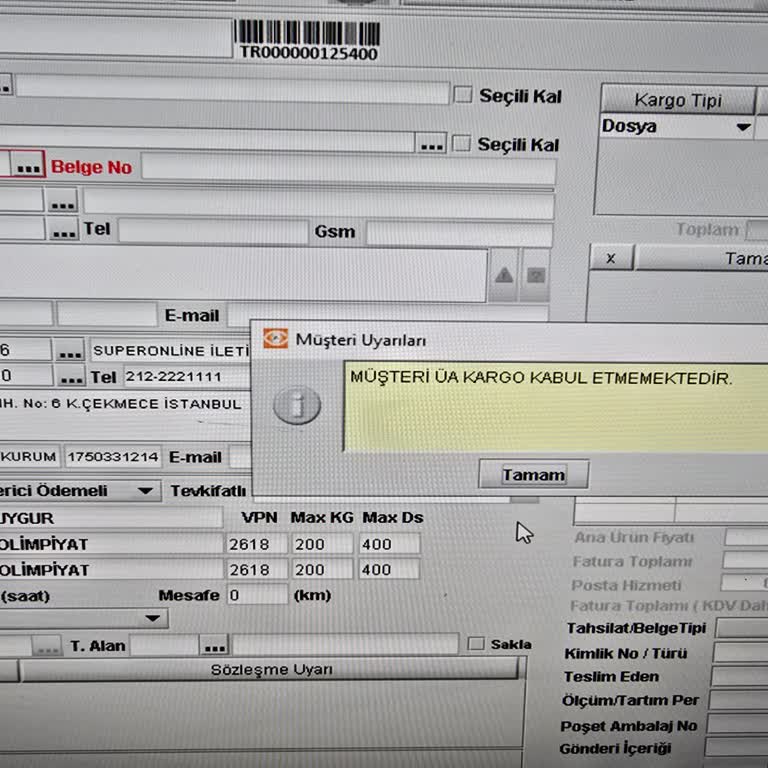Click the x button in right panel

[610, 258]
